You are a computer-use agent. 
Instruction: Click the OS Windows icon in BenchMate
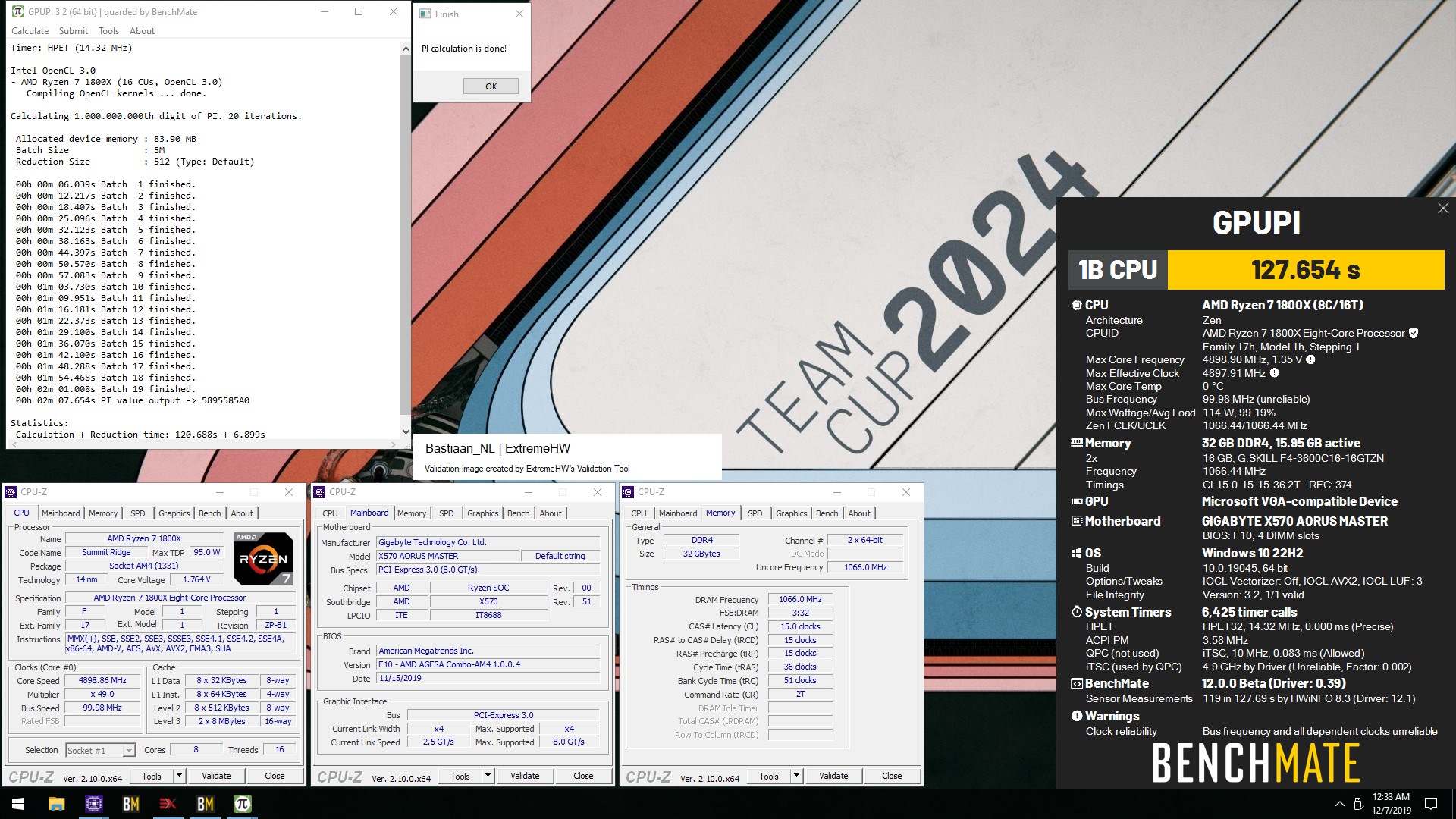coord(1076,553)
